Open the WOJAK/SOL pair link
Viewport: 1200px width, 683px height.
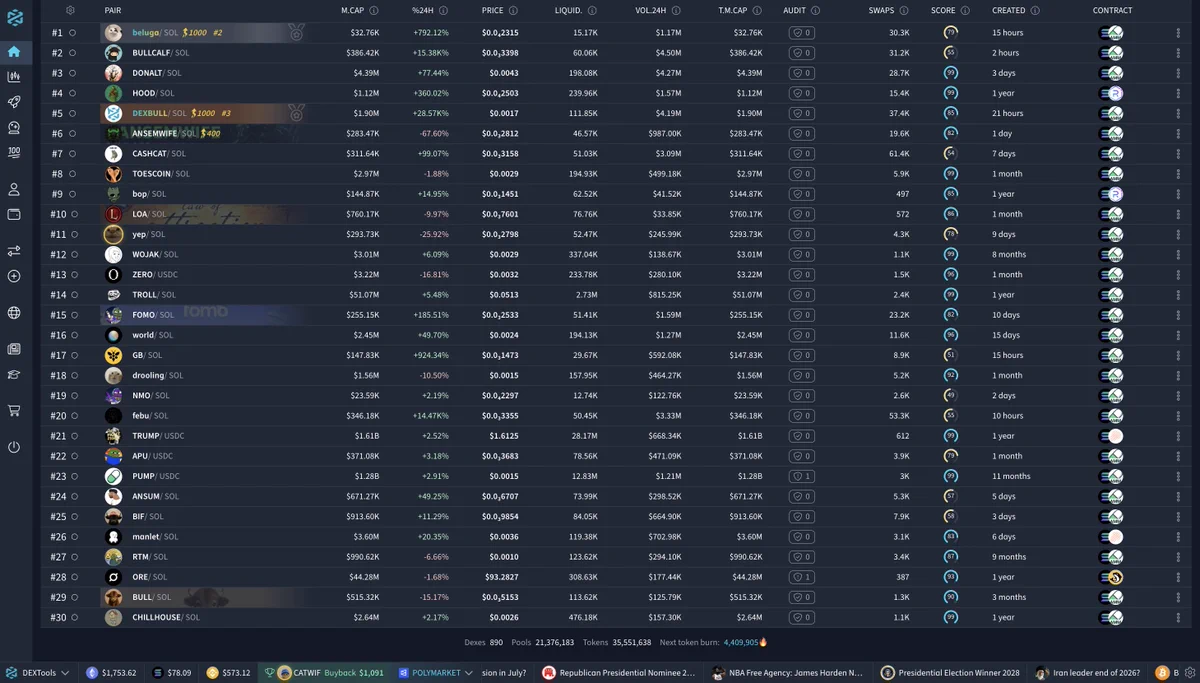coord(154,254)
